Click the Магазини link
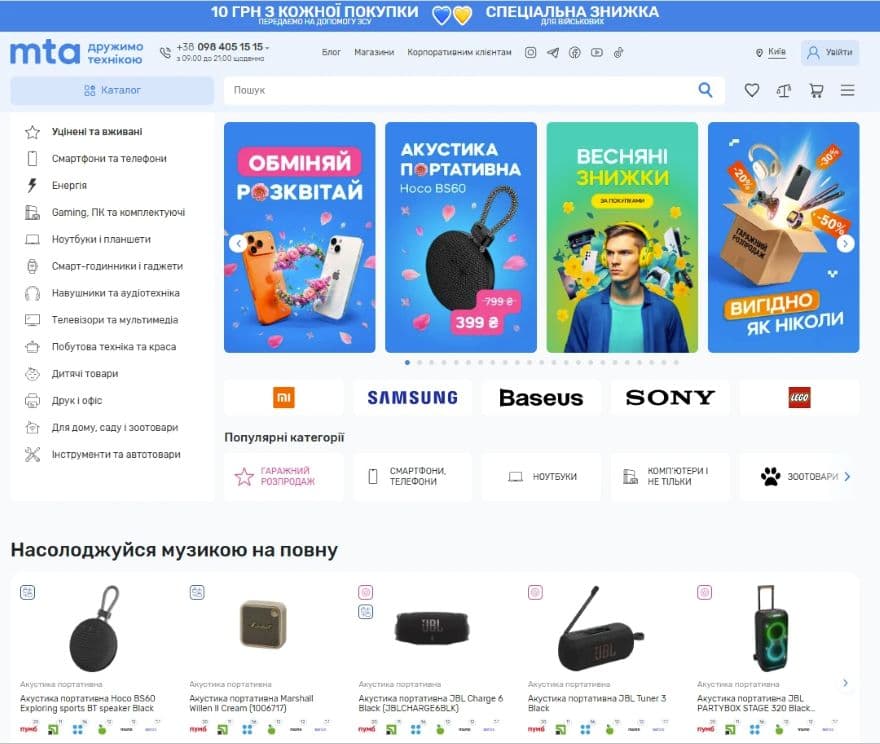Screen dimensions: 880x744 tap(374, 52)
